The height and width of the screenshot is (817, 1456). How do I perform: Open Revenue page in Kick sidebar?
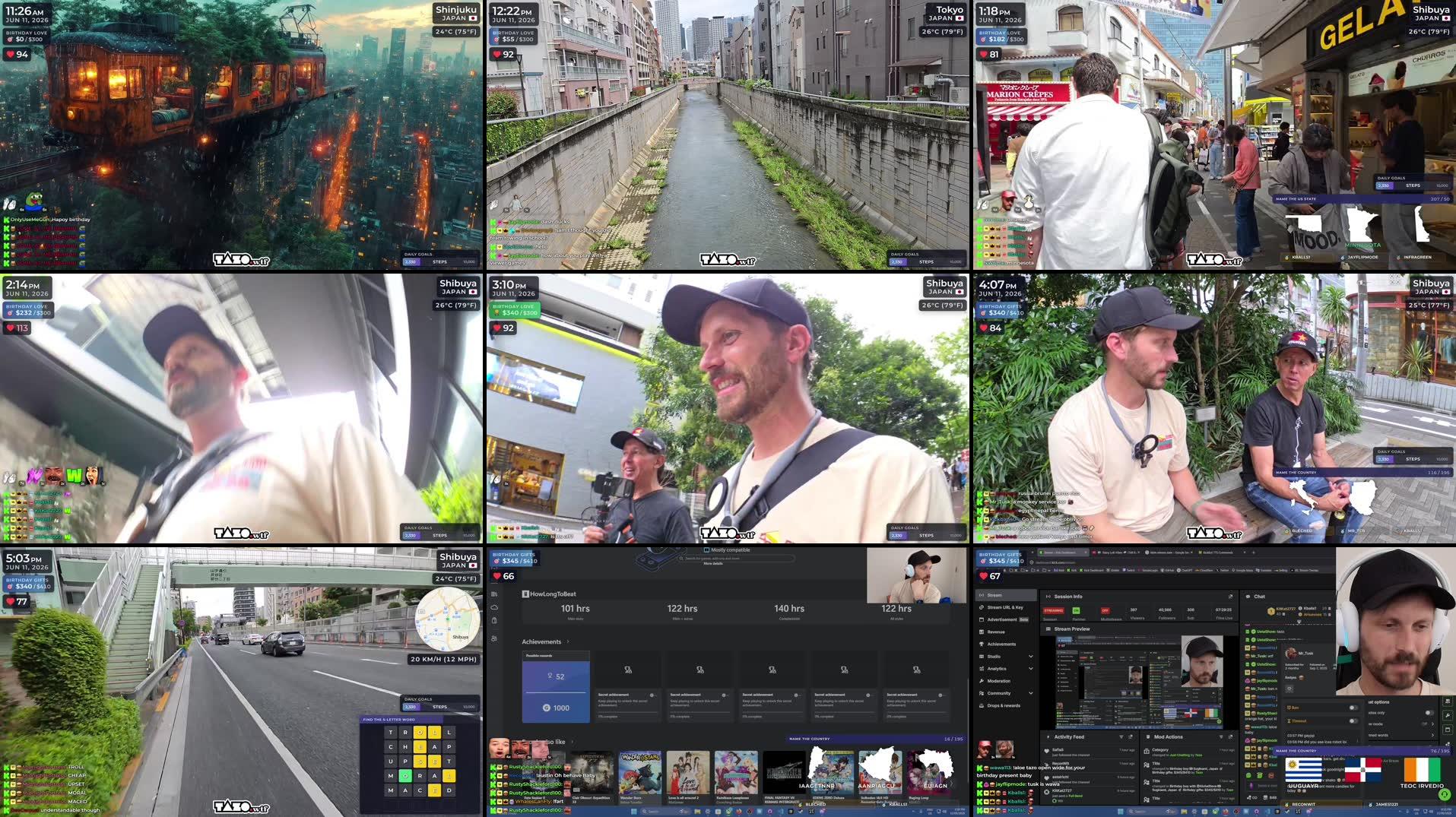tap(1005, 632)
